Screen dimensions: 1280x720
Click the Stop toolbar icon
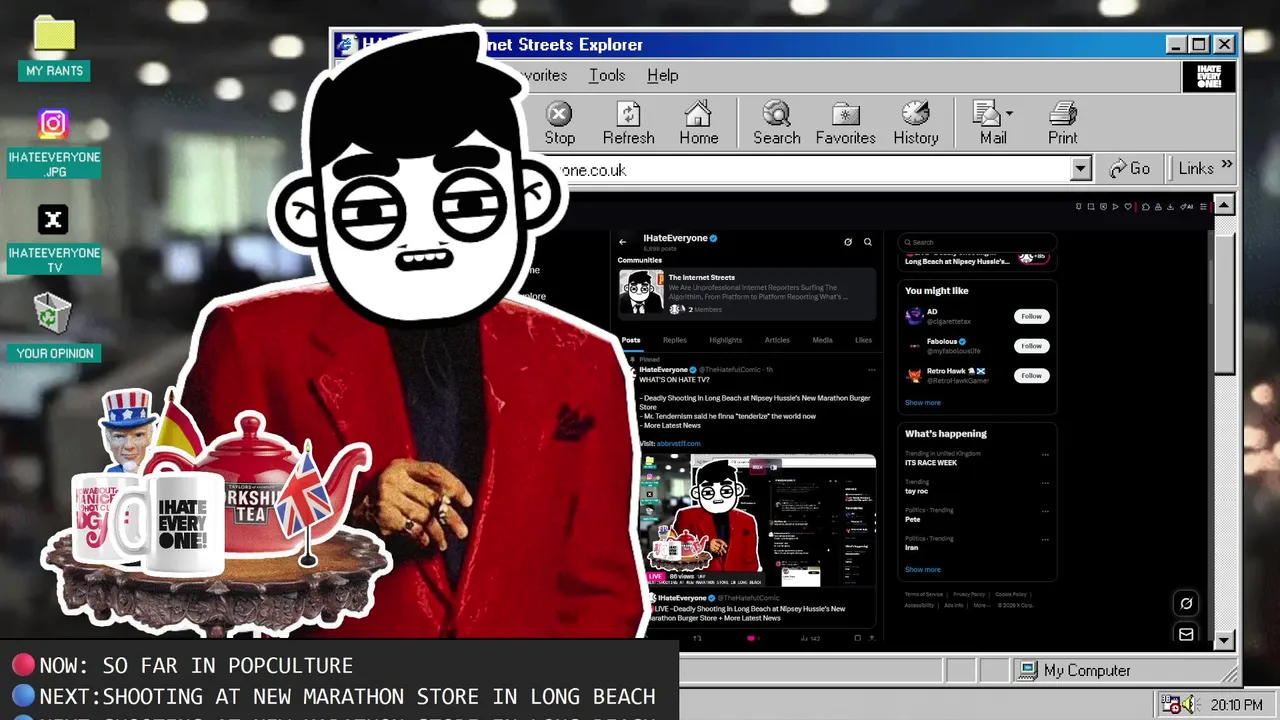tap(559, 124)
